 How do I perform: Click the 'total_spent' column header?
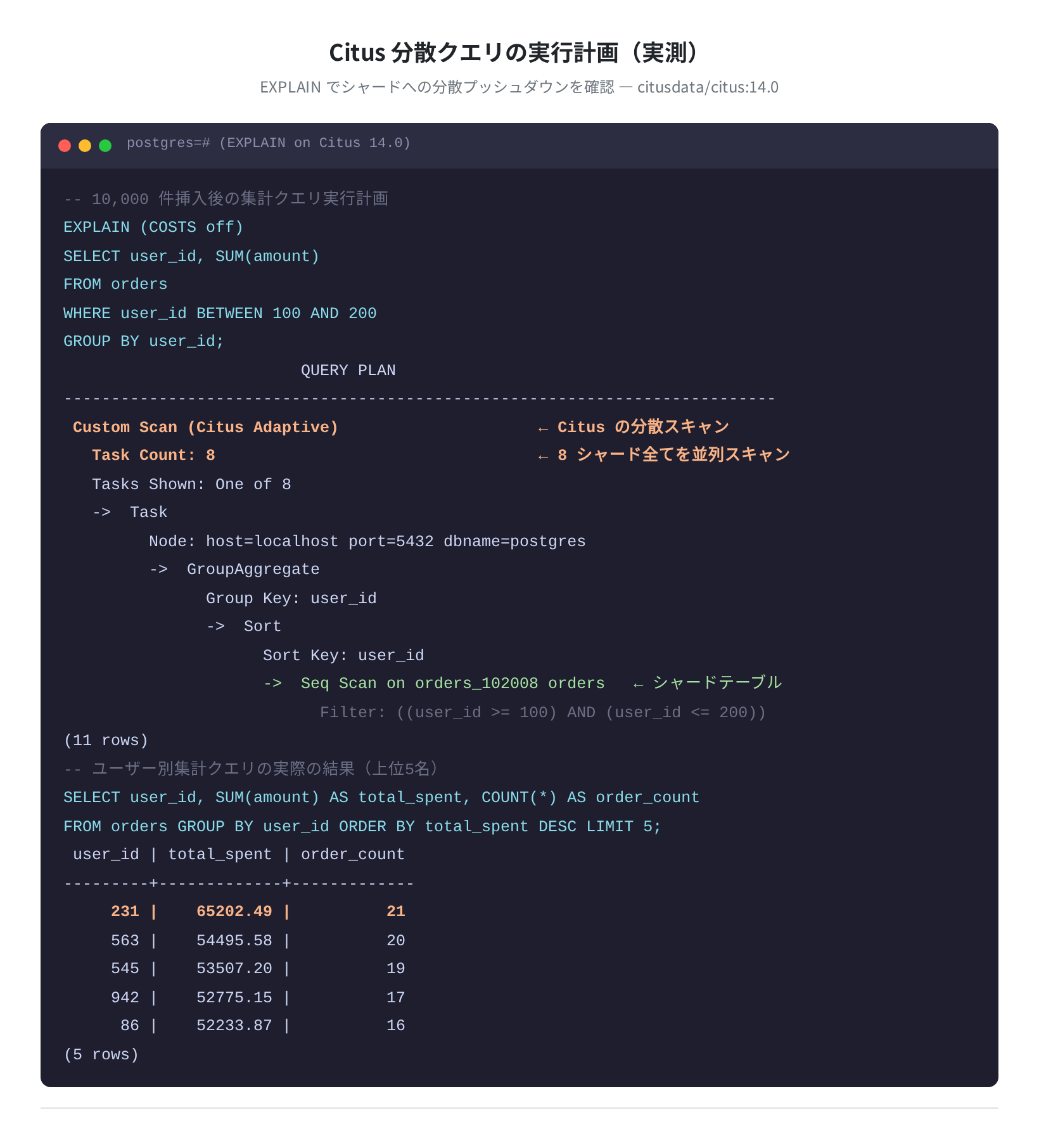click(220, 855)
